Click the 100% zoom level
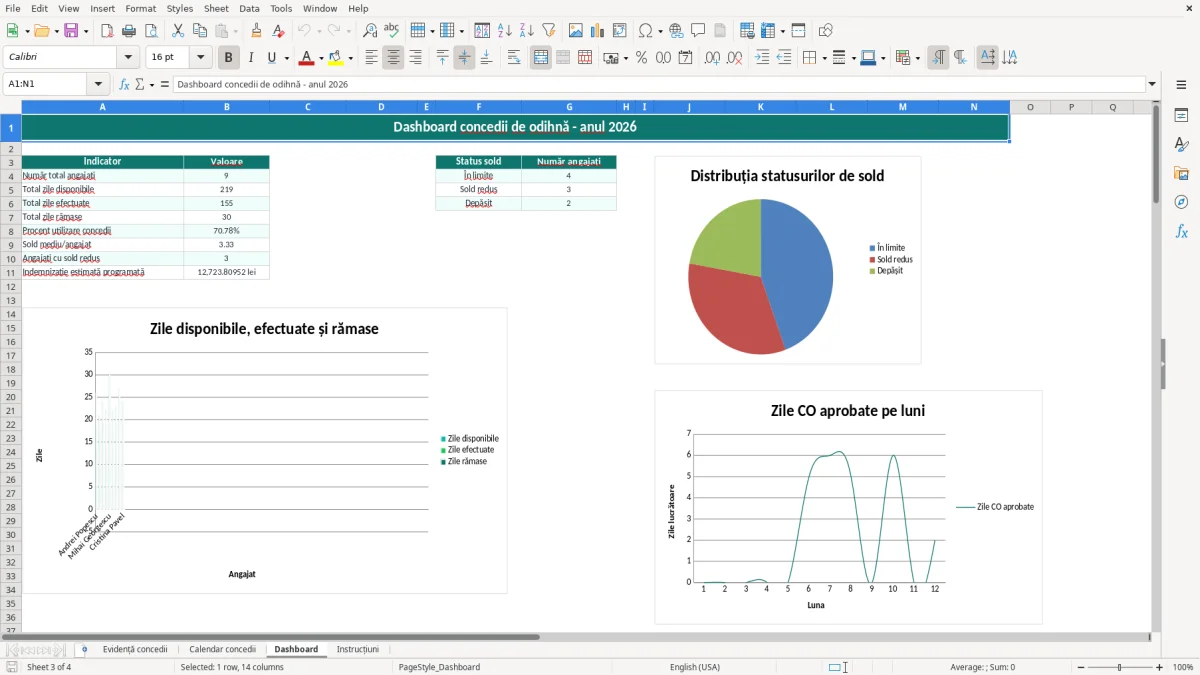1200x675 pixels. click(1182, 667)
